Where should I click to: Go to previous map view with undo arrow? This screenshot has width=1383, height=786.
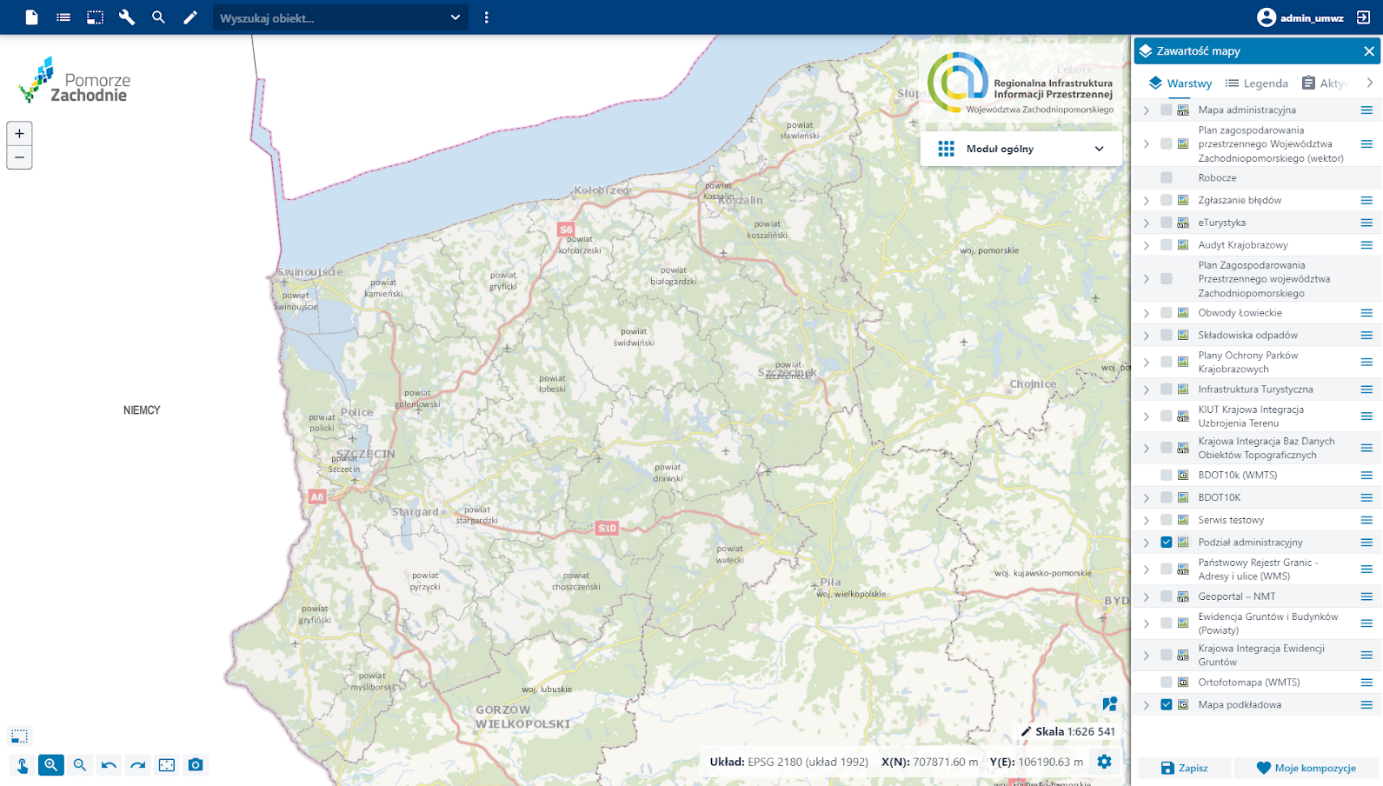coord(109,765)
